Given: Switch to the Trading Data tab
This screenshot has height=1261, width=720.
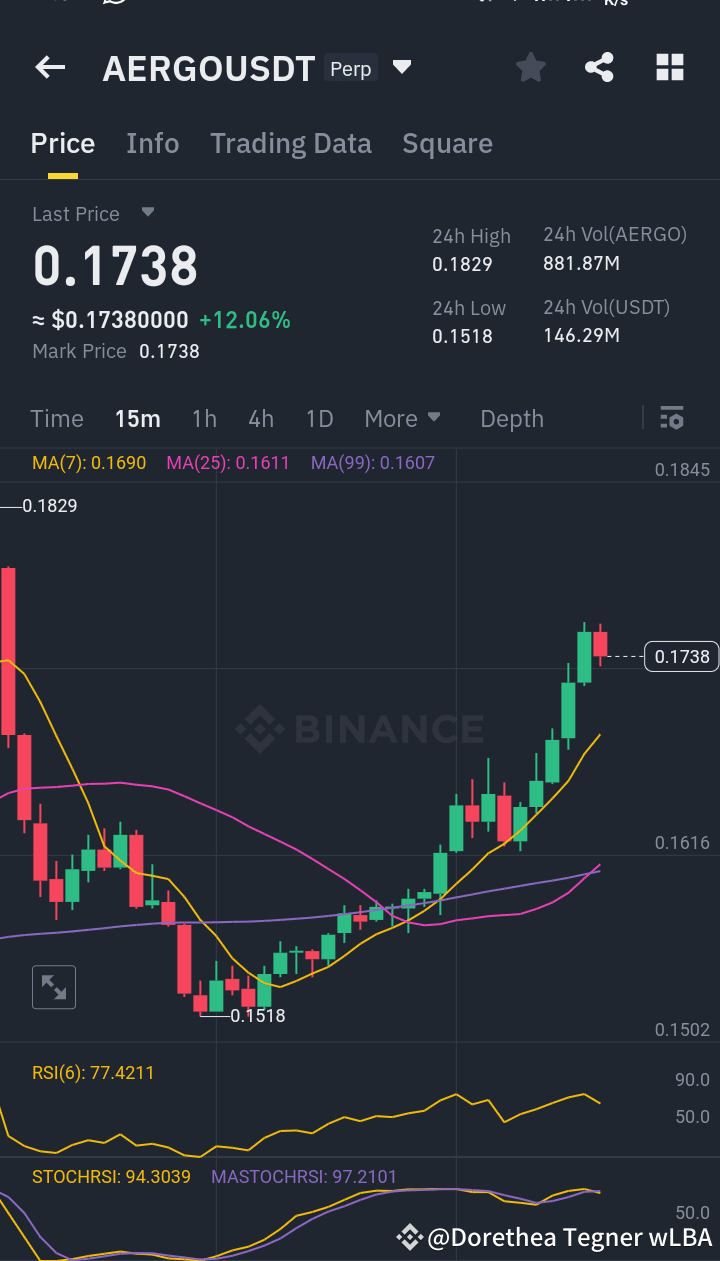Looking at the screenshot, I should (x=290, y=143).
